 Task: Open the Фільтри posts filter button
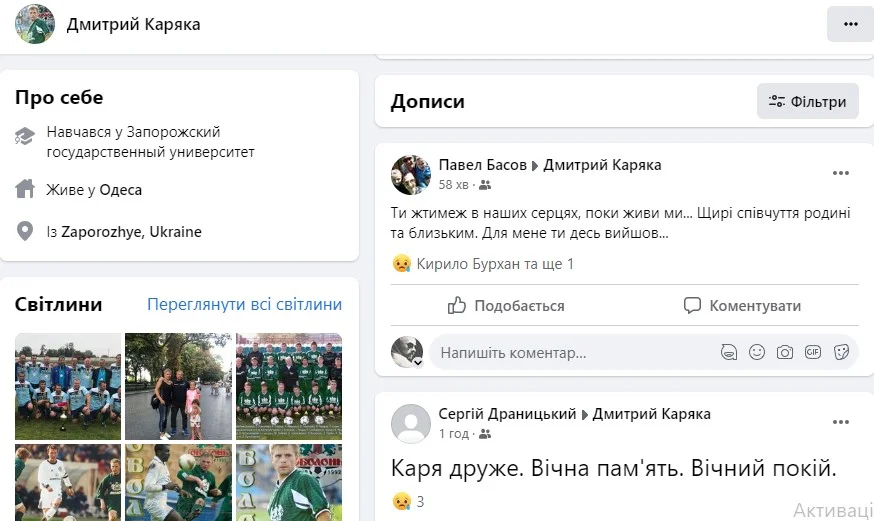808,102
